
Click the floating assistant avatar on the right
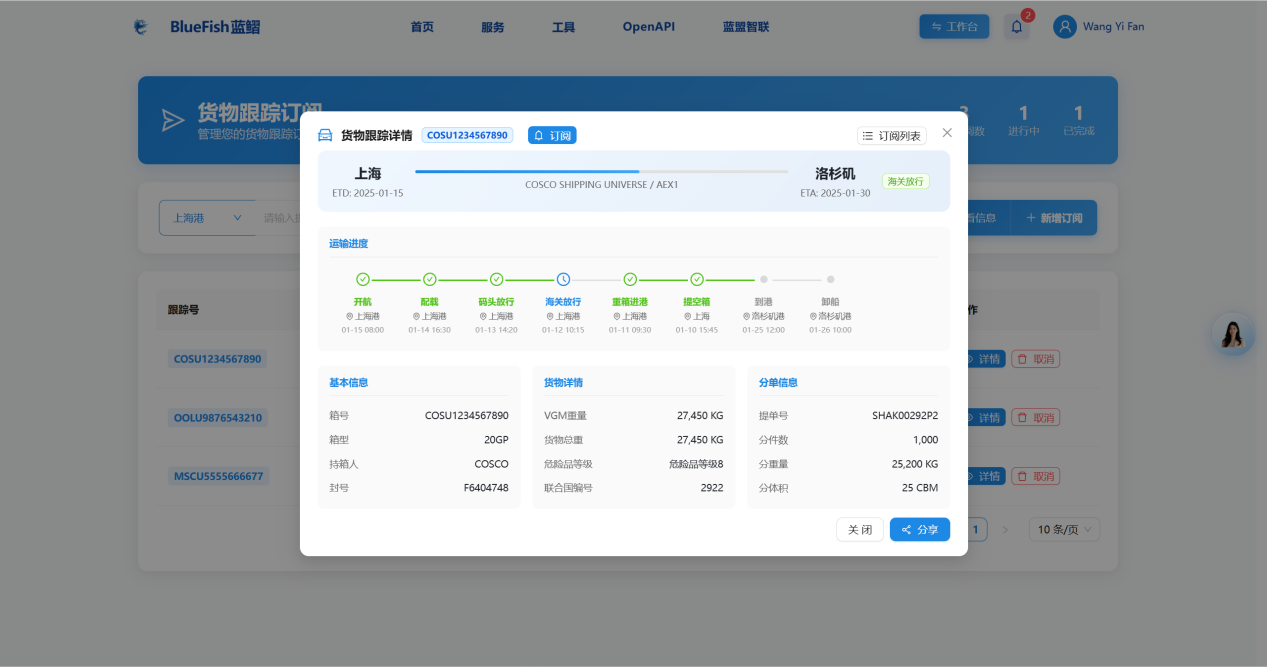click(x=1232, y=334)
